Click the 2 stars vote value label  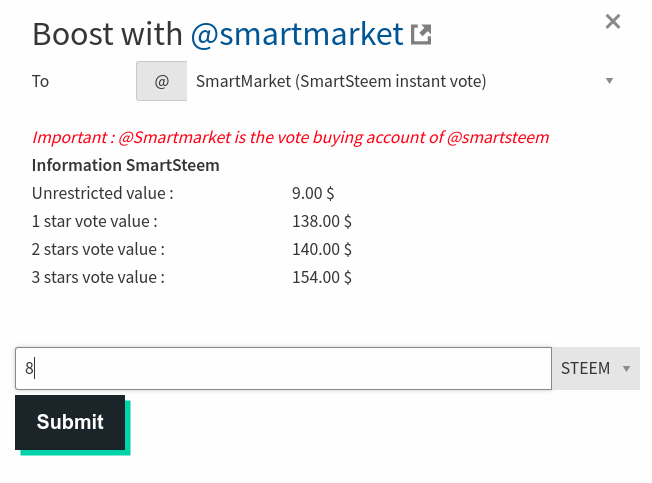(x=98, y=249)
